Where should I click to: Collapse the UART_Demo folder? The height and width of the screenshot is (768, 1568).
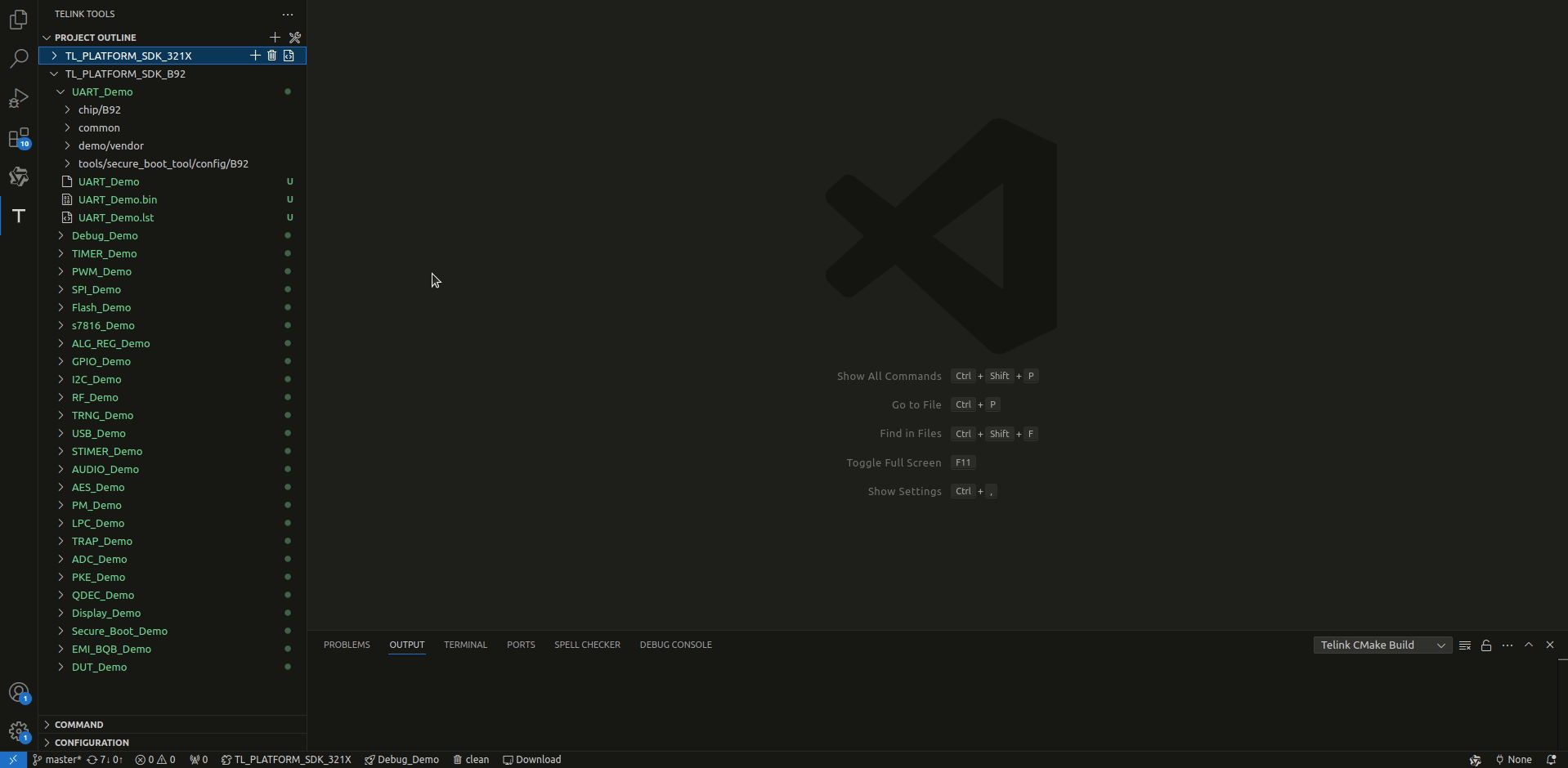coord(60,92)
